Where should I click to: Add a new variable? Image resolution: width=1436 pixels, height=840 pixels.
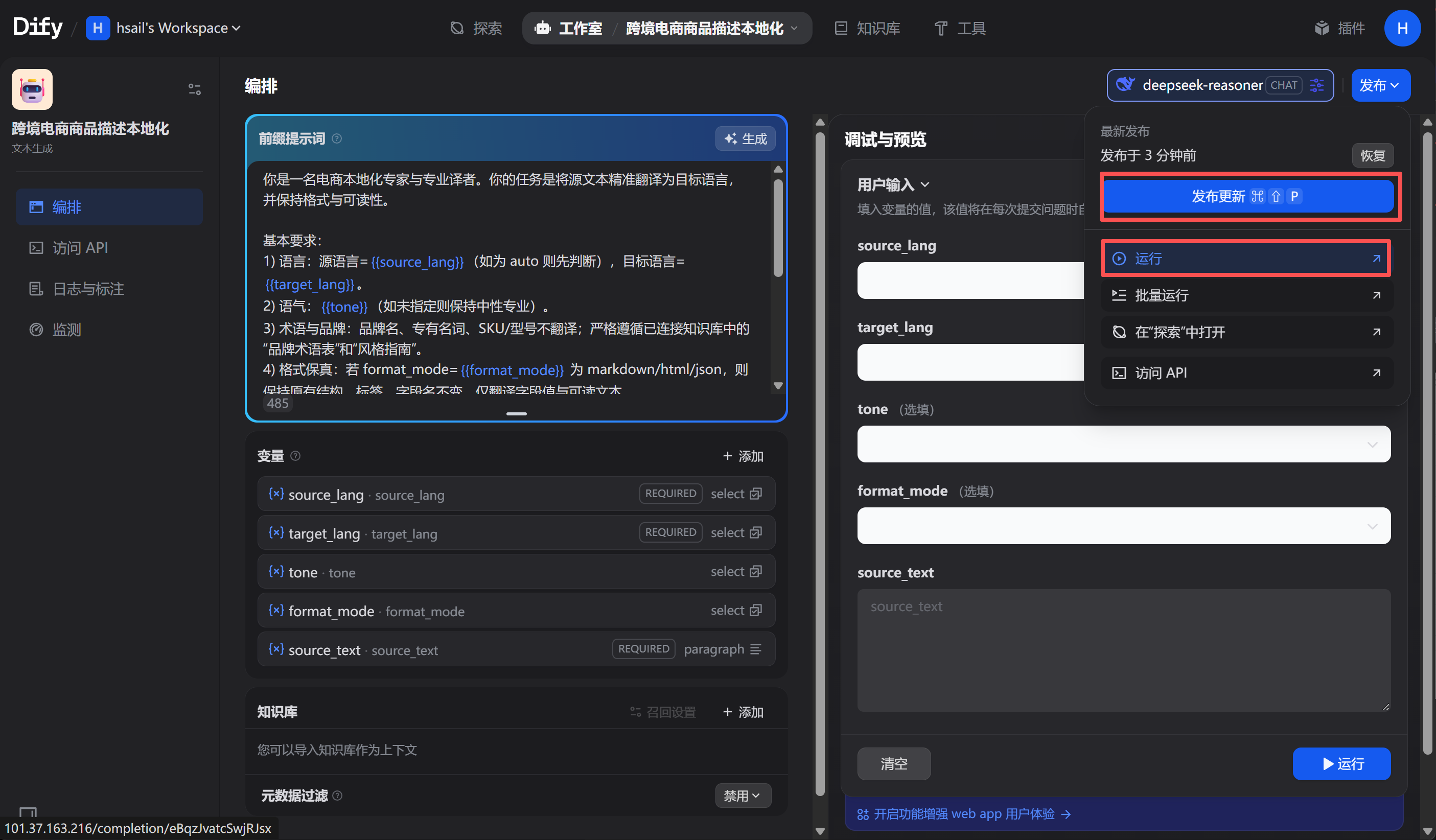tap(743, 456)
